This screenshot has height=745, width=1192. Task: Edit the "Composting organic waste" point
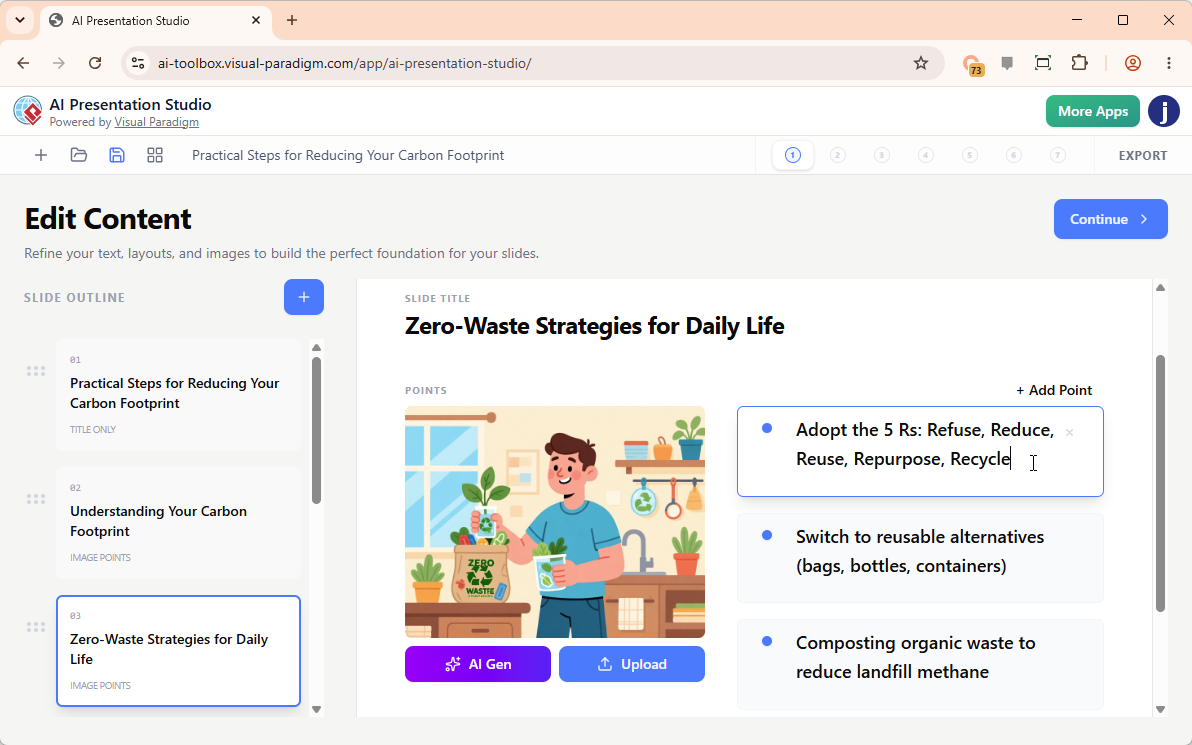pyautogui.click(x=920, y=664)
